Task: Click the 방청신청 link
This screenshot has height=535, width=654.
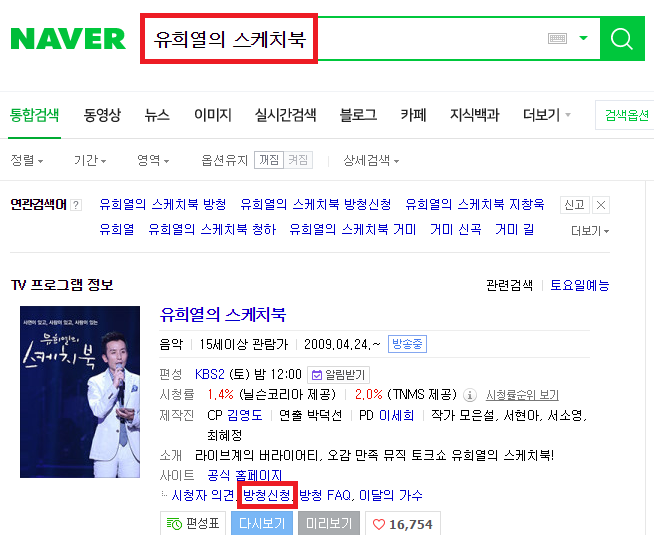Action: (267, 495)
